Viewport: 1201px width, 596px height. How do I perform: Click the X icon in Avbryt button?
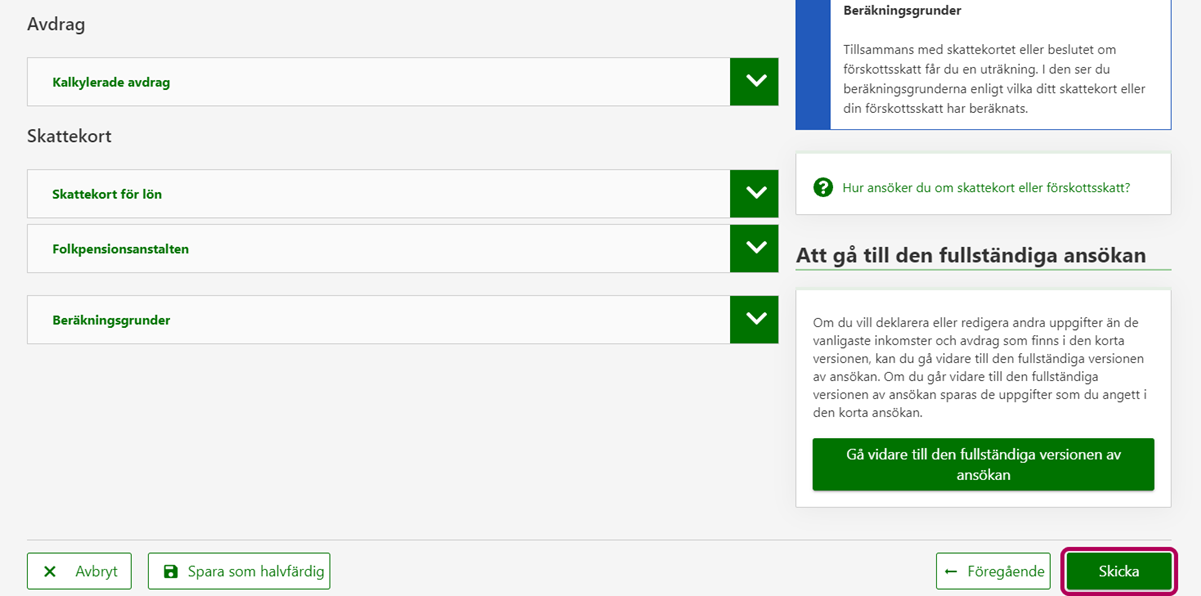[50, 572]
